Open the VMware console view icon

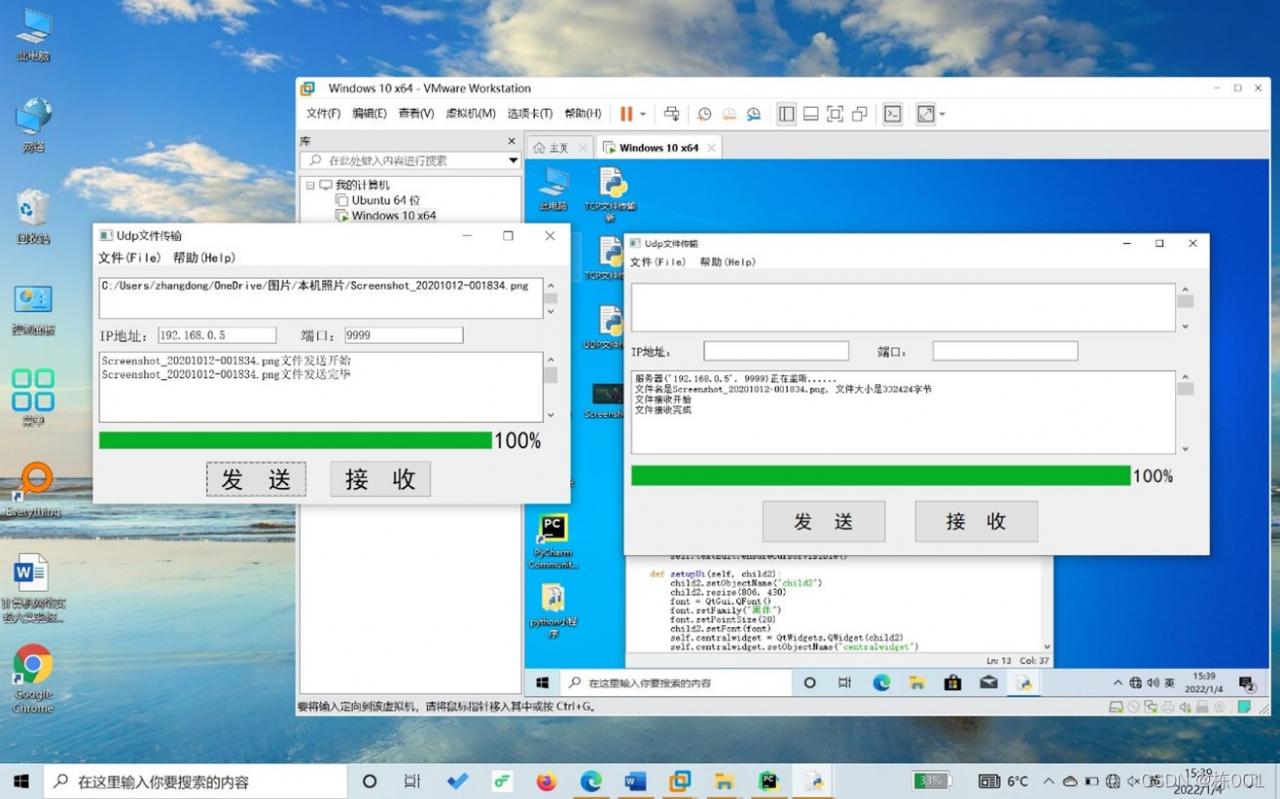(x=893, y=114)
